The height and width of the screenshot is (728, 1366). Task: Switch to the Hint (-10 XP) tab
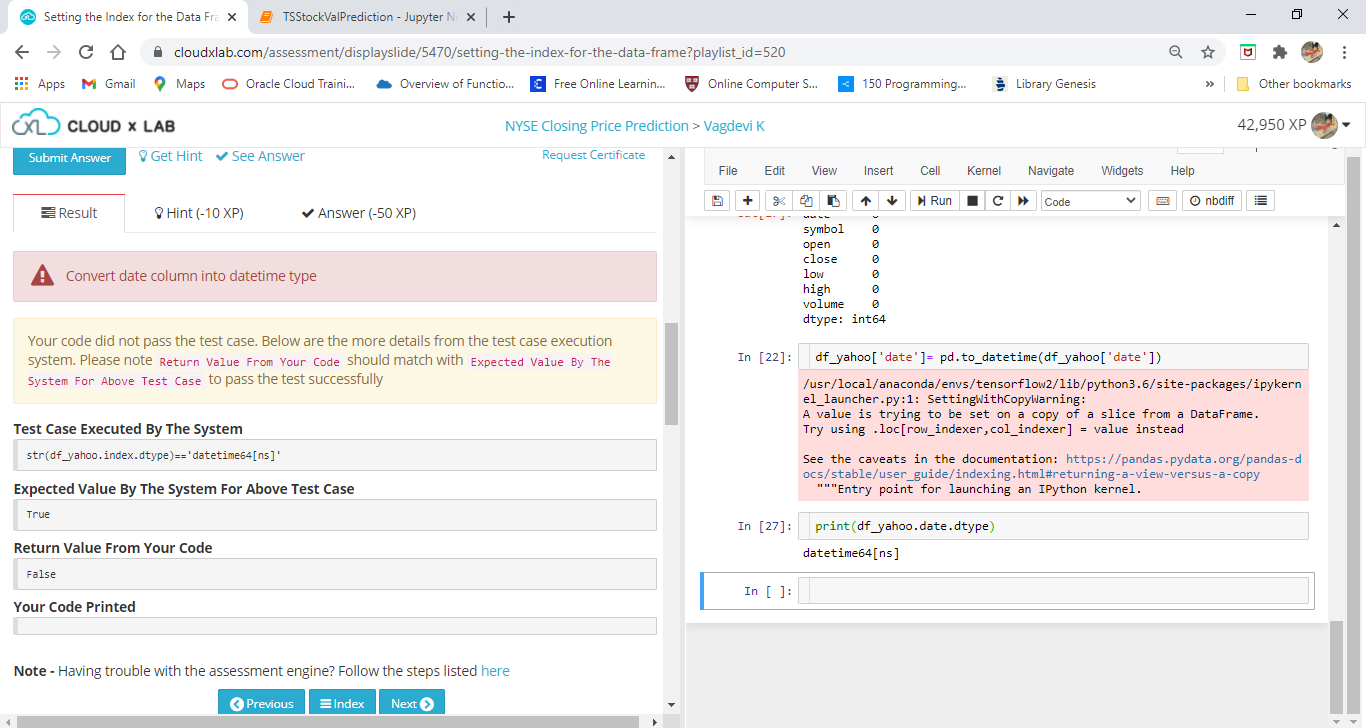pyautogui.click(x=198, y=213)
